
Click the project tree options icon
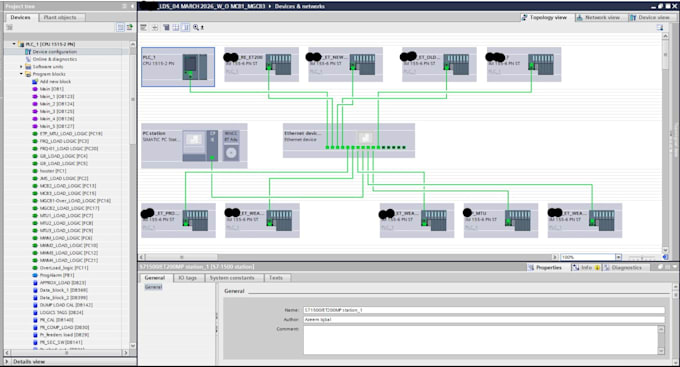(x=124, y=6)
